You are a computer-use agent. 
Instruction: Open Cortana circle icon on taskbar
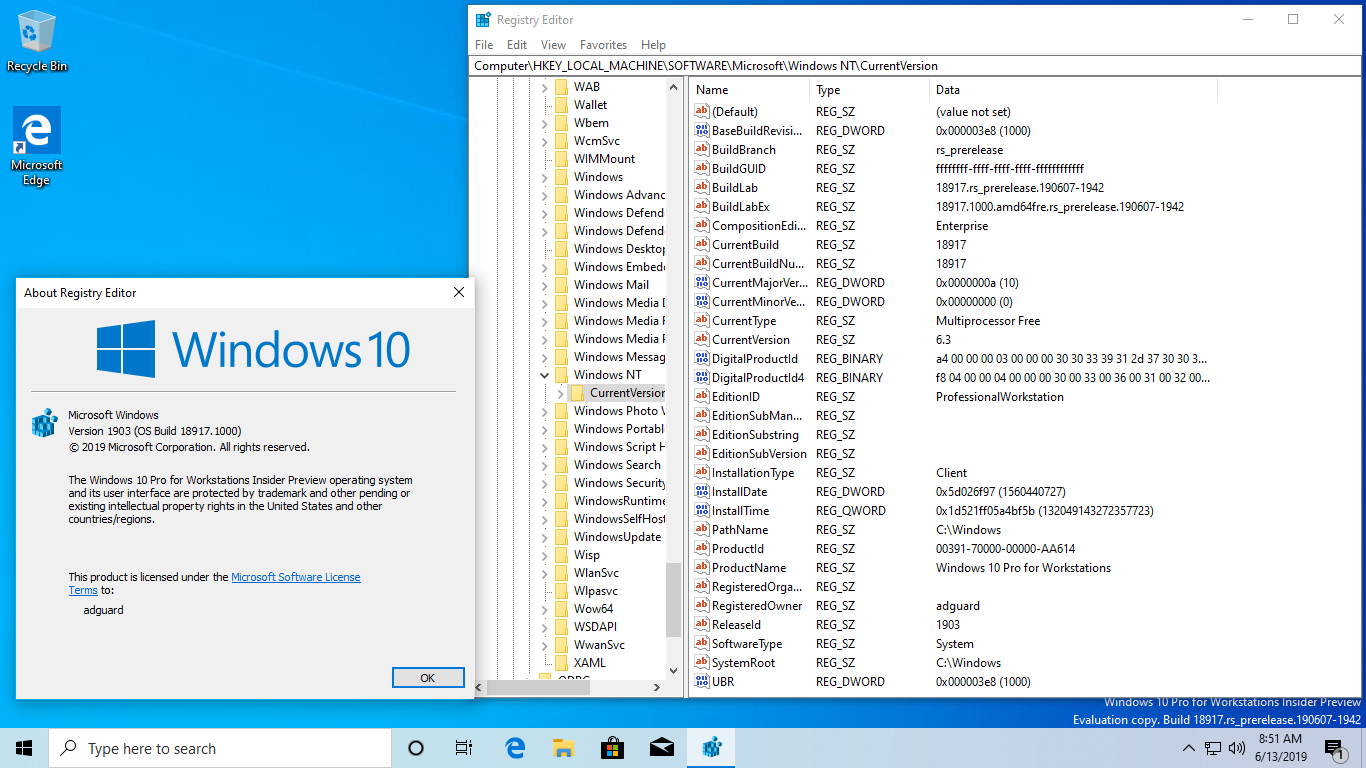pyautogui.click(x=416, y=748)
